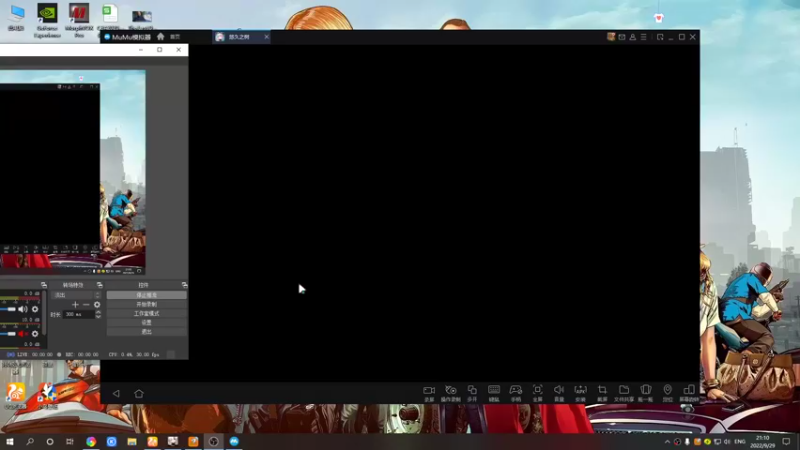Click the fullscreen (全屏) icon in MuMu
800x450 pixels.
pyautogui.click(x=537, y=390)
